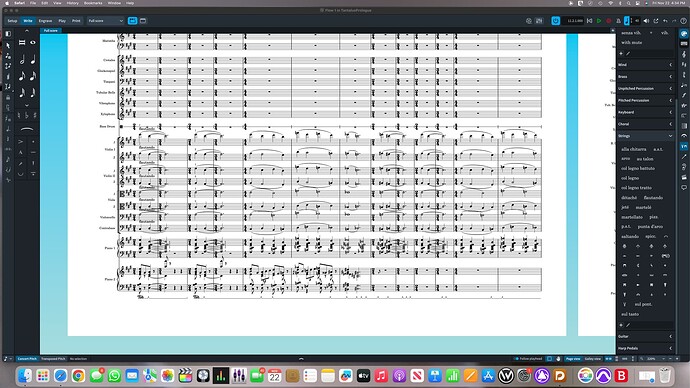Select the marcato articulation
The image size is (690, 388).
pos(20,152)
